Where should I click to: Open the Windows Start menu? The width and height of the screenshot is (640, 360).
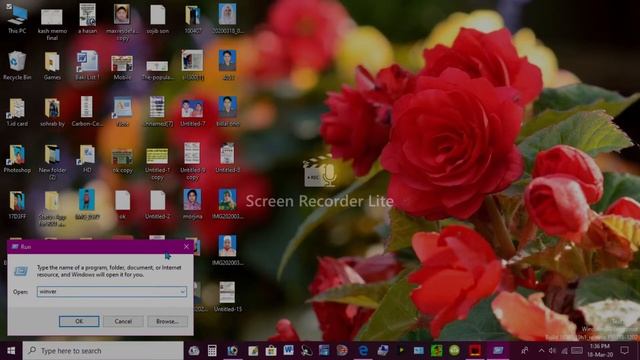point(11,351)
